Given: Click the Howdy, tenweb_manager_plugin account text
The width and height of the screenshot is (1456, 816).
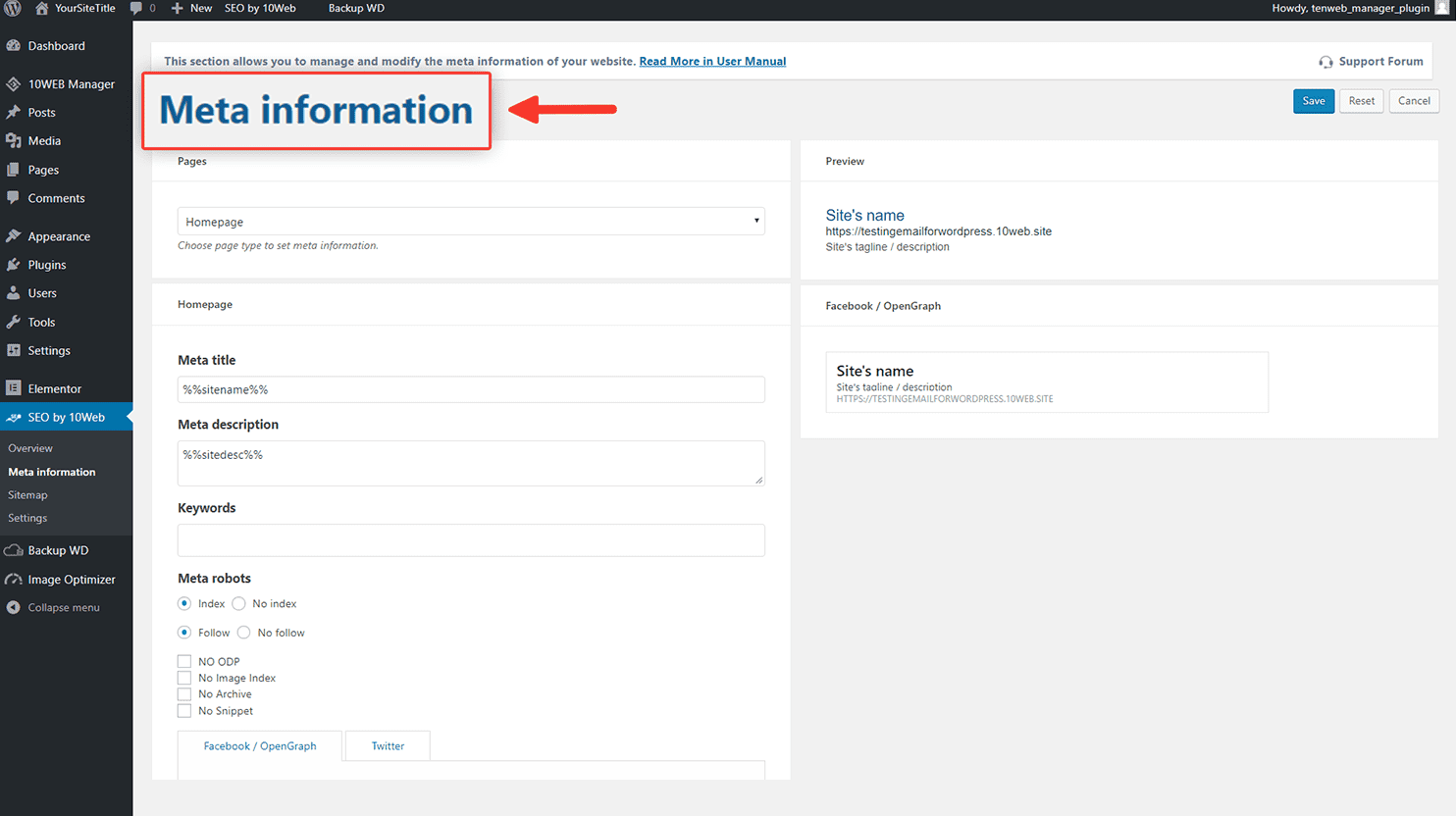Looking at the screenshot, I should click(1351, 8).
